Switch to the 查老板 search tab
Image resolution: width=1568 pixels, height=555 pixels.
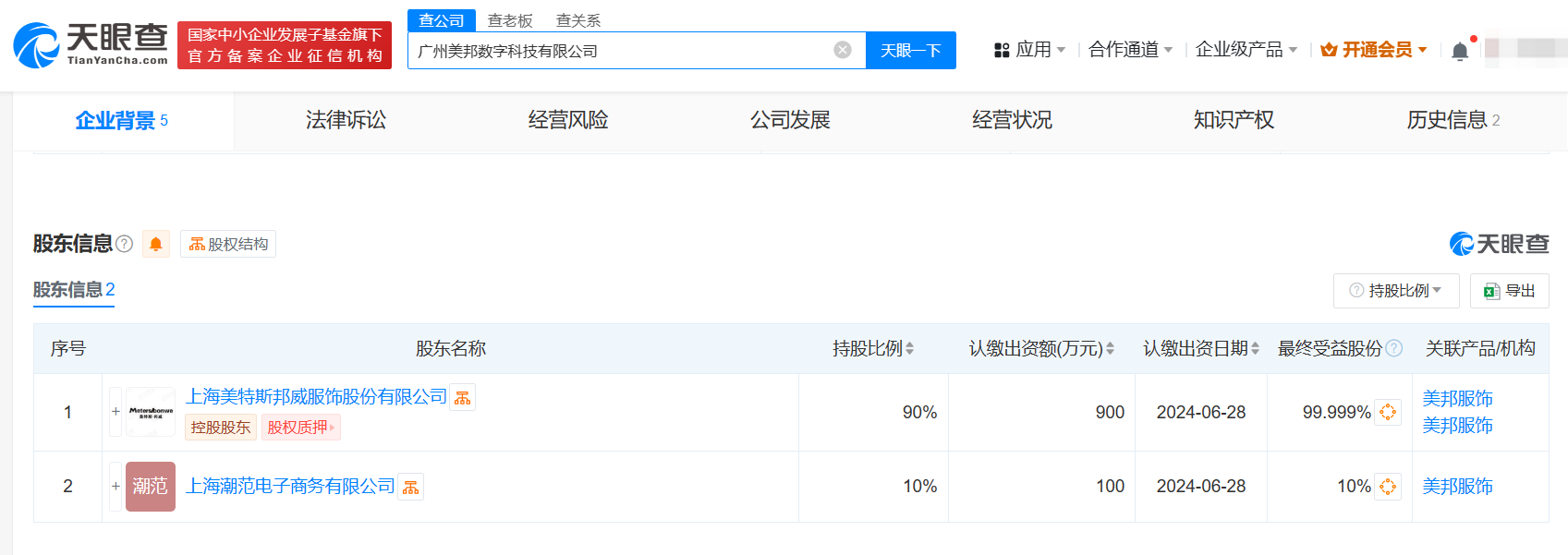click(x=510, y=20)
